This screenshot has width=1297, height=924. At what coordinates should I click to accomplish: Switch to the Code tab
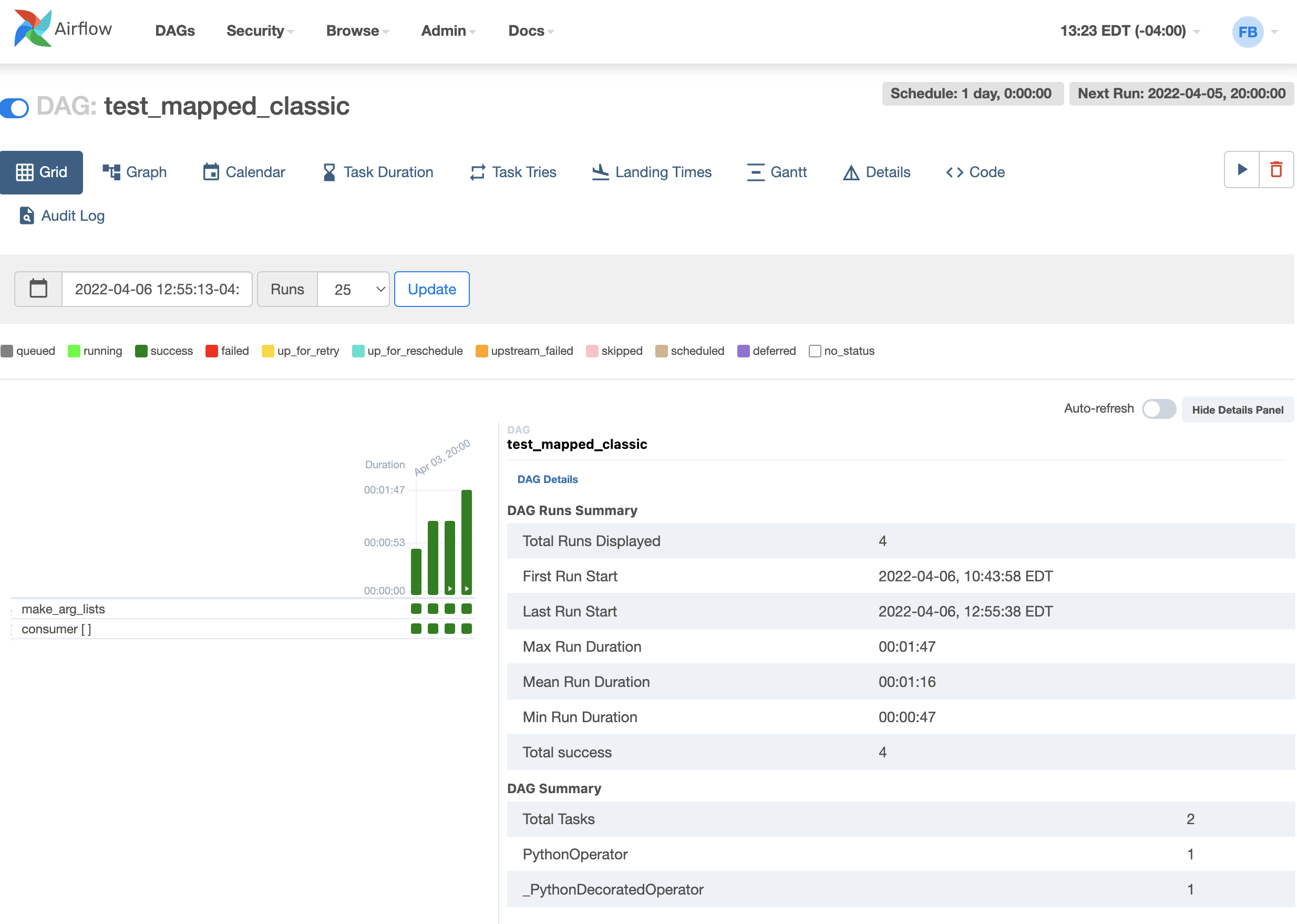click(975, 172)
